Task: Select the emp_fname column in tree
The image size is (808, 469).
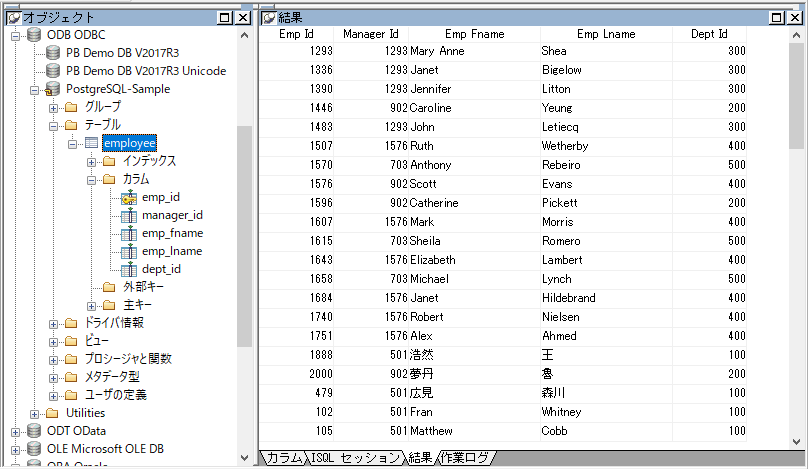Action: click(x=172, y=233)
